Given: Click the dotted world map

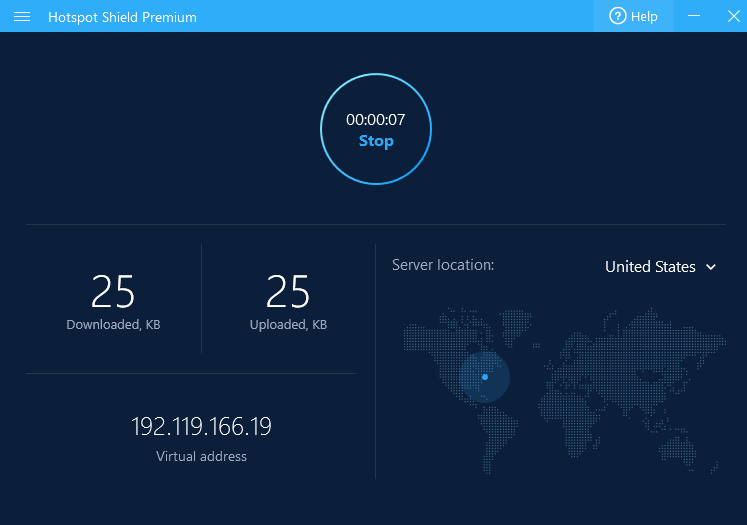Looking at the screenshot, I should pyautogui.click(x=565, y=391).
